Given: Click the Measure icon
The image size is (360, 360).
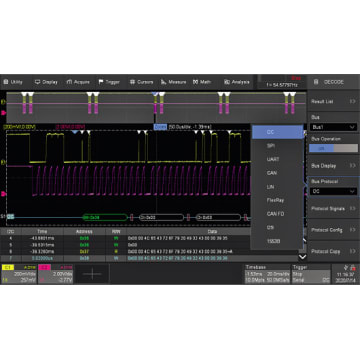Looking at the screenshot, I should 164,82.
